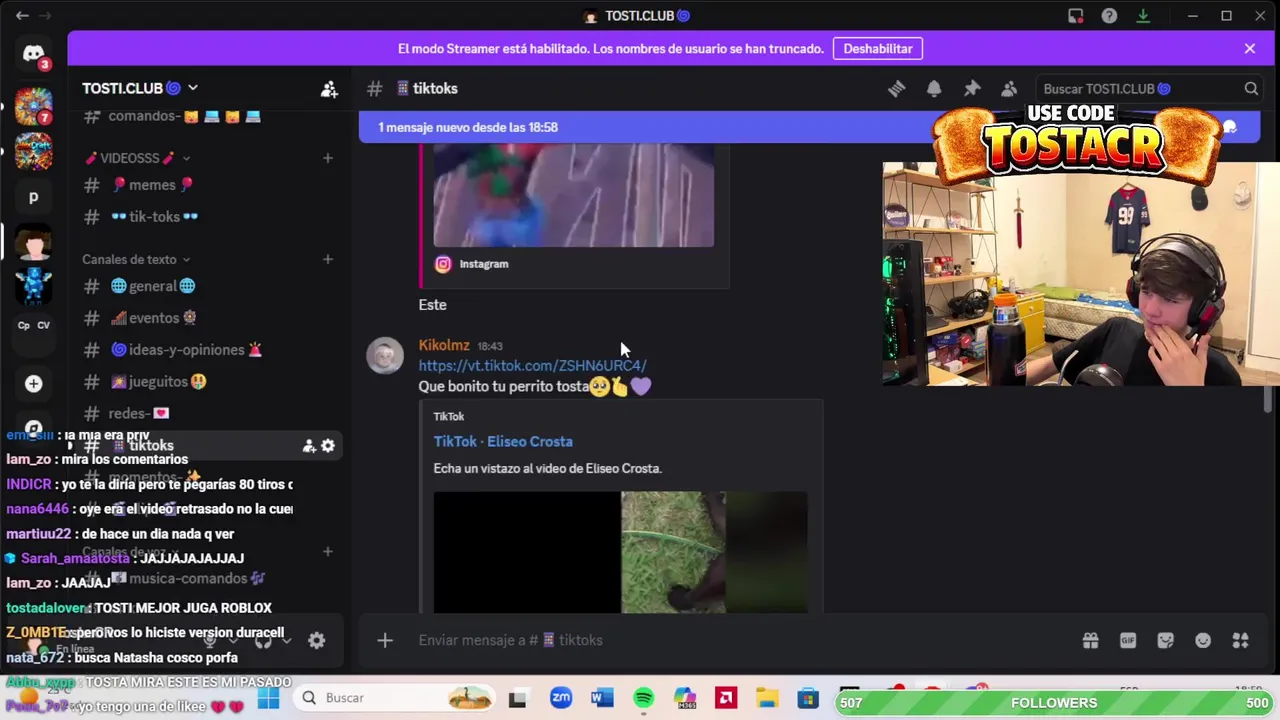Open the gift icon in message bar
The height and width of the screenshot is (720, 1280).
1090,641
